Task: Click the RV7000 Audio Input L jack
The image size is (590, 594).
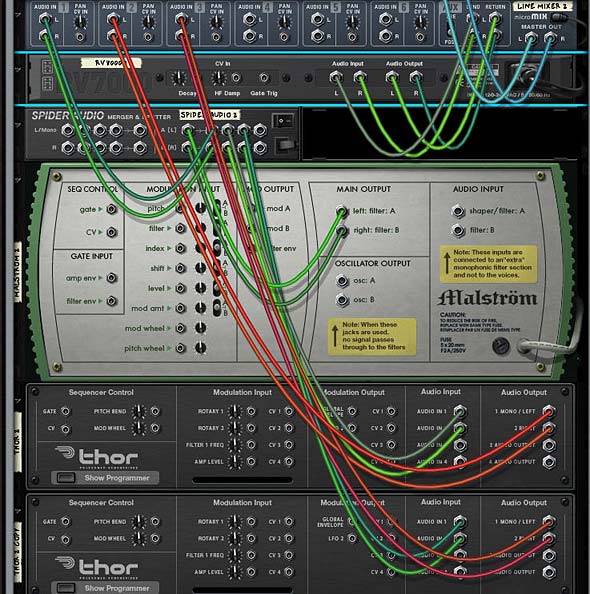Action: pyautogui.click(x=336, y=78)
